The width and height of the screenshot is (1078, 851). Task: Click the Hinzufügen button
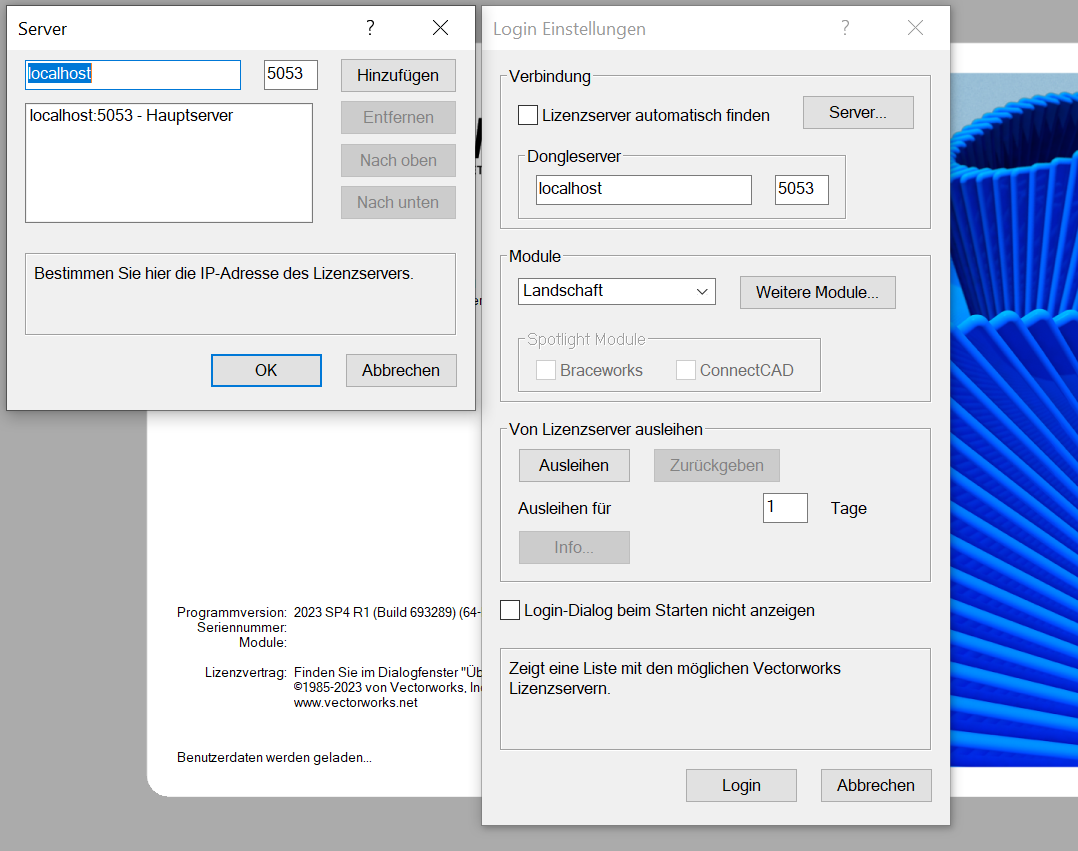coord(398,76)
